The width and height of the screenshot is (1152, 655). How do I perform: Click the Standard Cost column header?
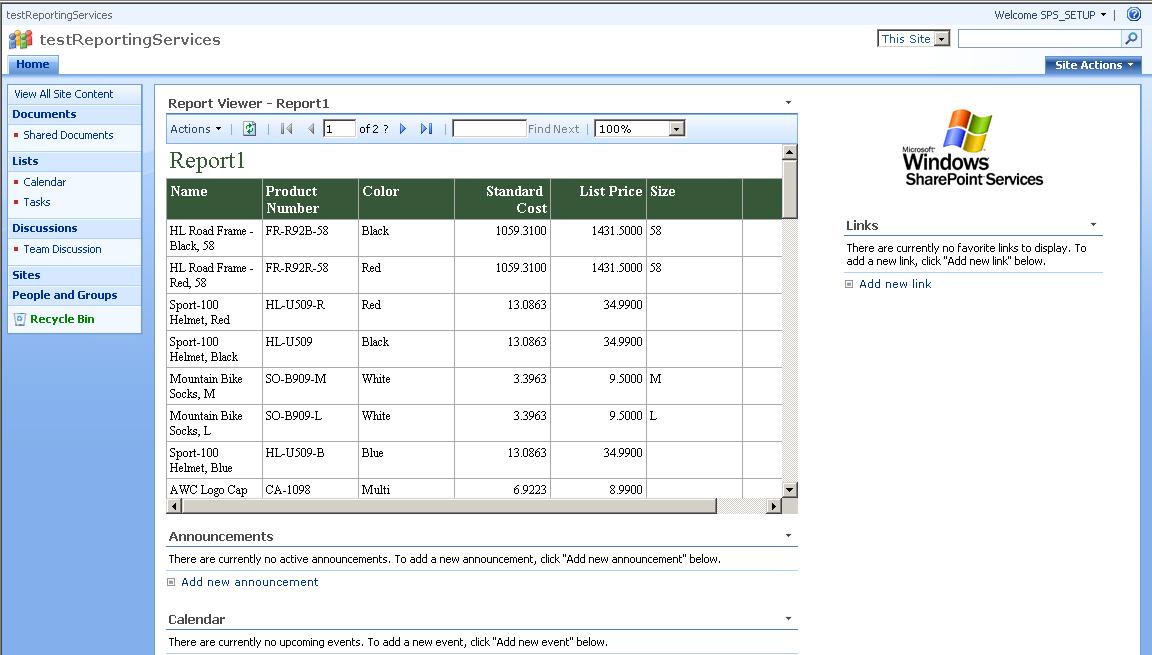point(502,199)
